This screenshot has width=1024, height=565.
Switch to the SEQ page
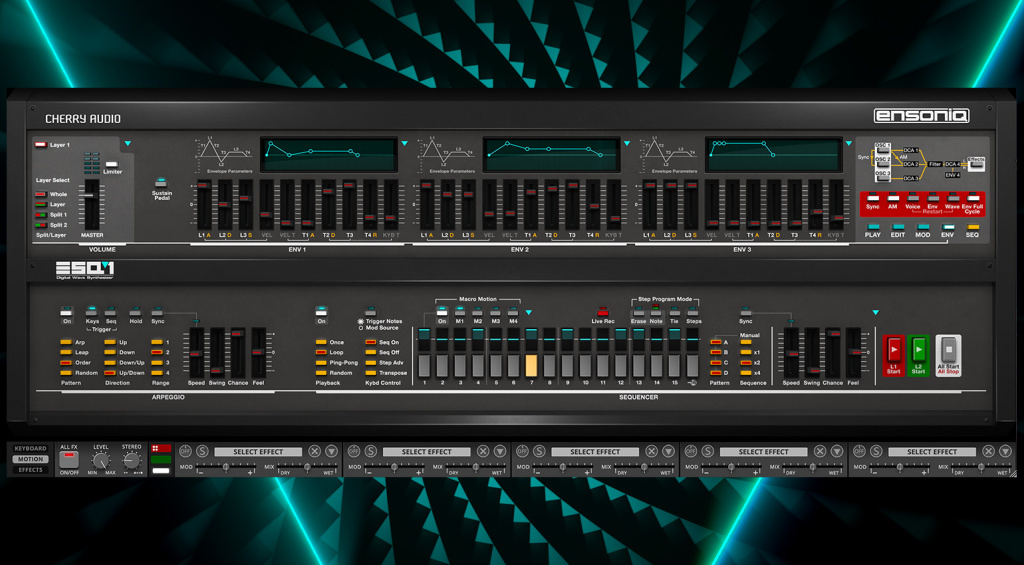pyautogui.click(x=972, y=227)
